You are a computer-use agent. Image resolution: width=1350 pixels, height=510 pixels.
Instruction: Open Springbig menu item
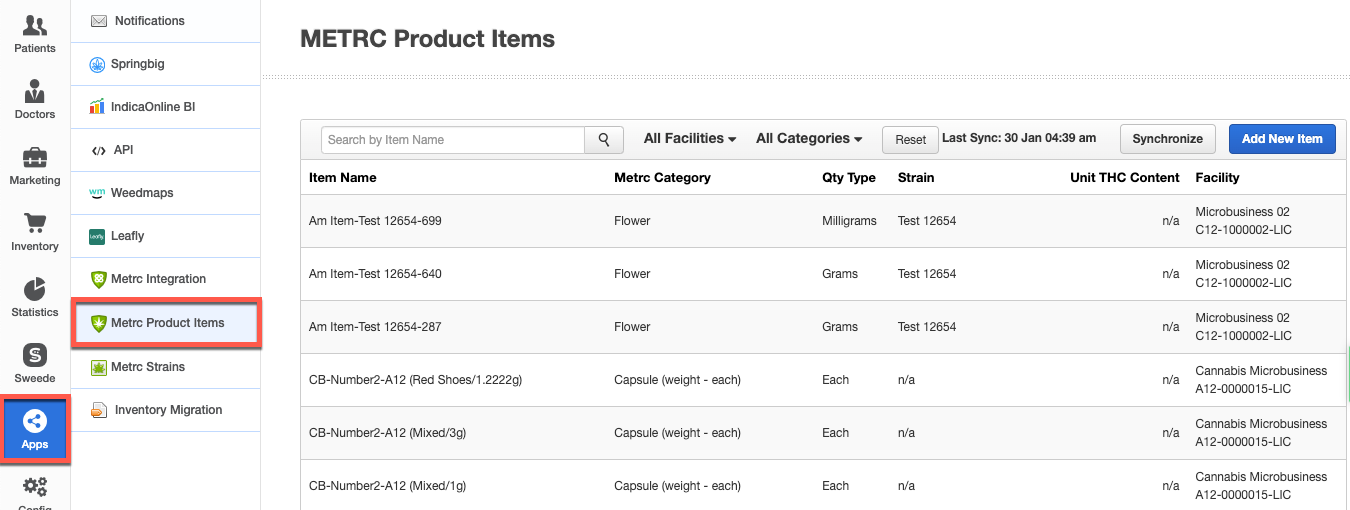[x=166, y=64]
